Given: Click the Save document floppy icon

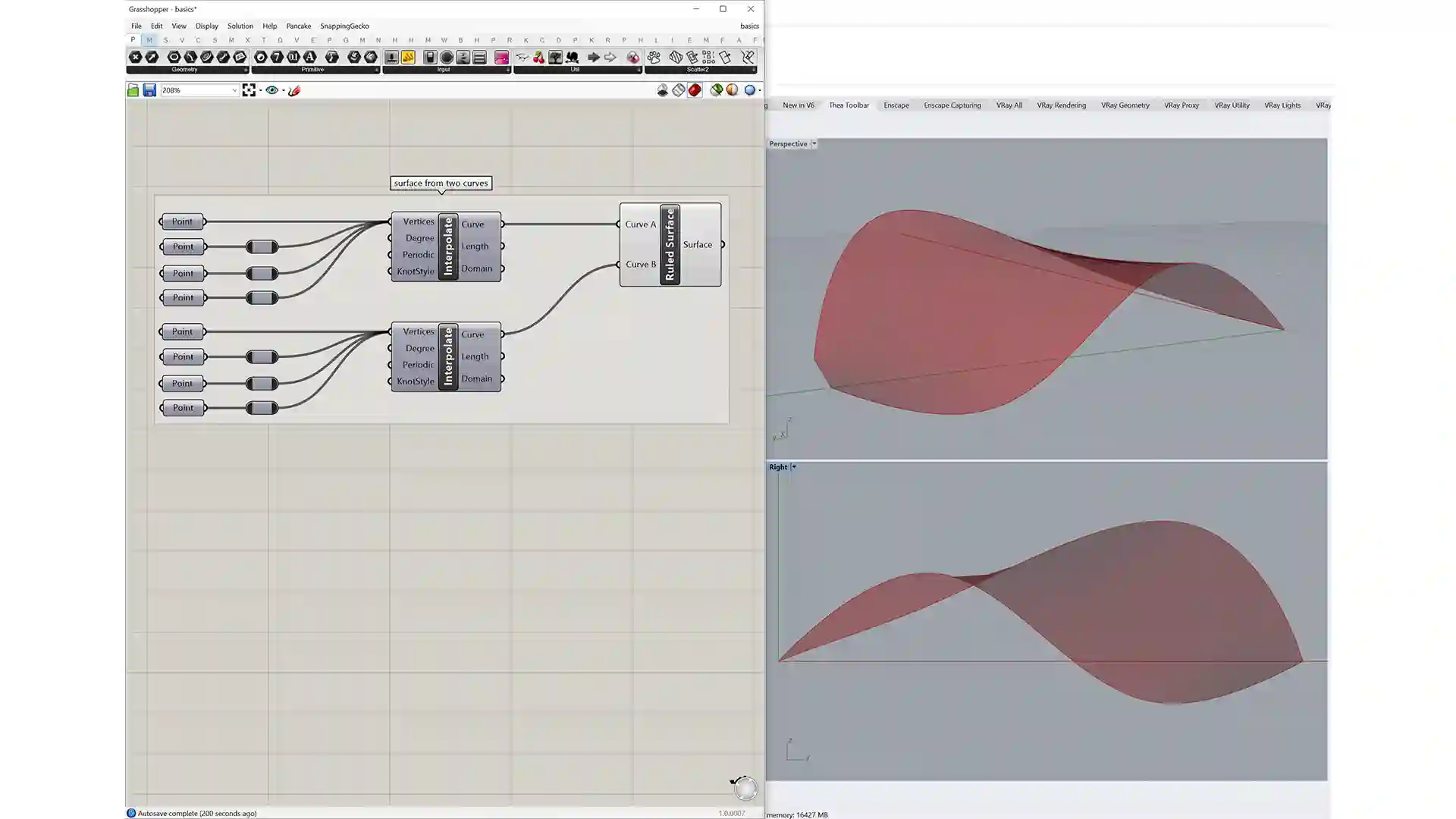Looking at the screenshot, I should [x=149, y=90].
